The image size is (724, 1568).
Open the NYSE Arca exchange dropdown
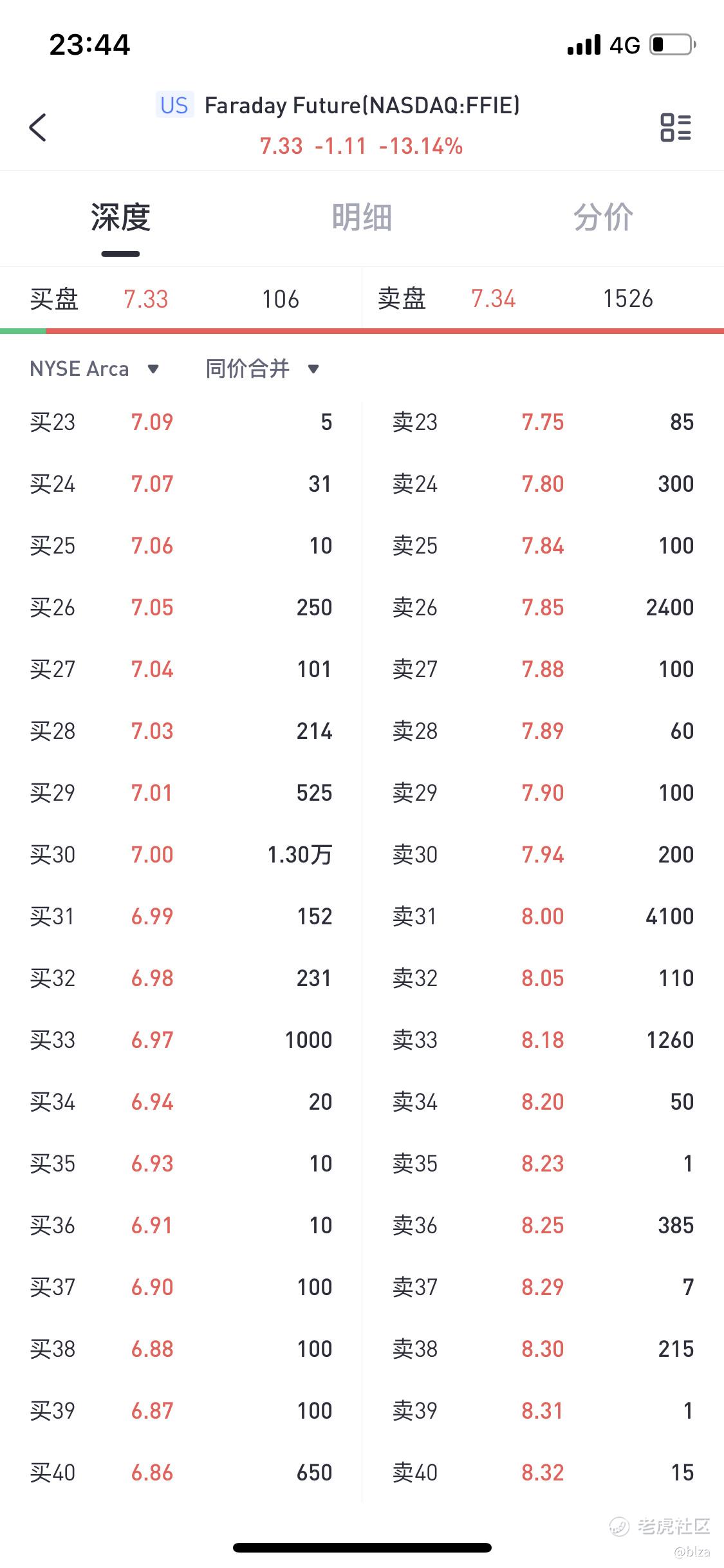point(95,369)
